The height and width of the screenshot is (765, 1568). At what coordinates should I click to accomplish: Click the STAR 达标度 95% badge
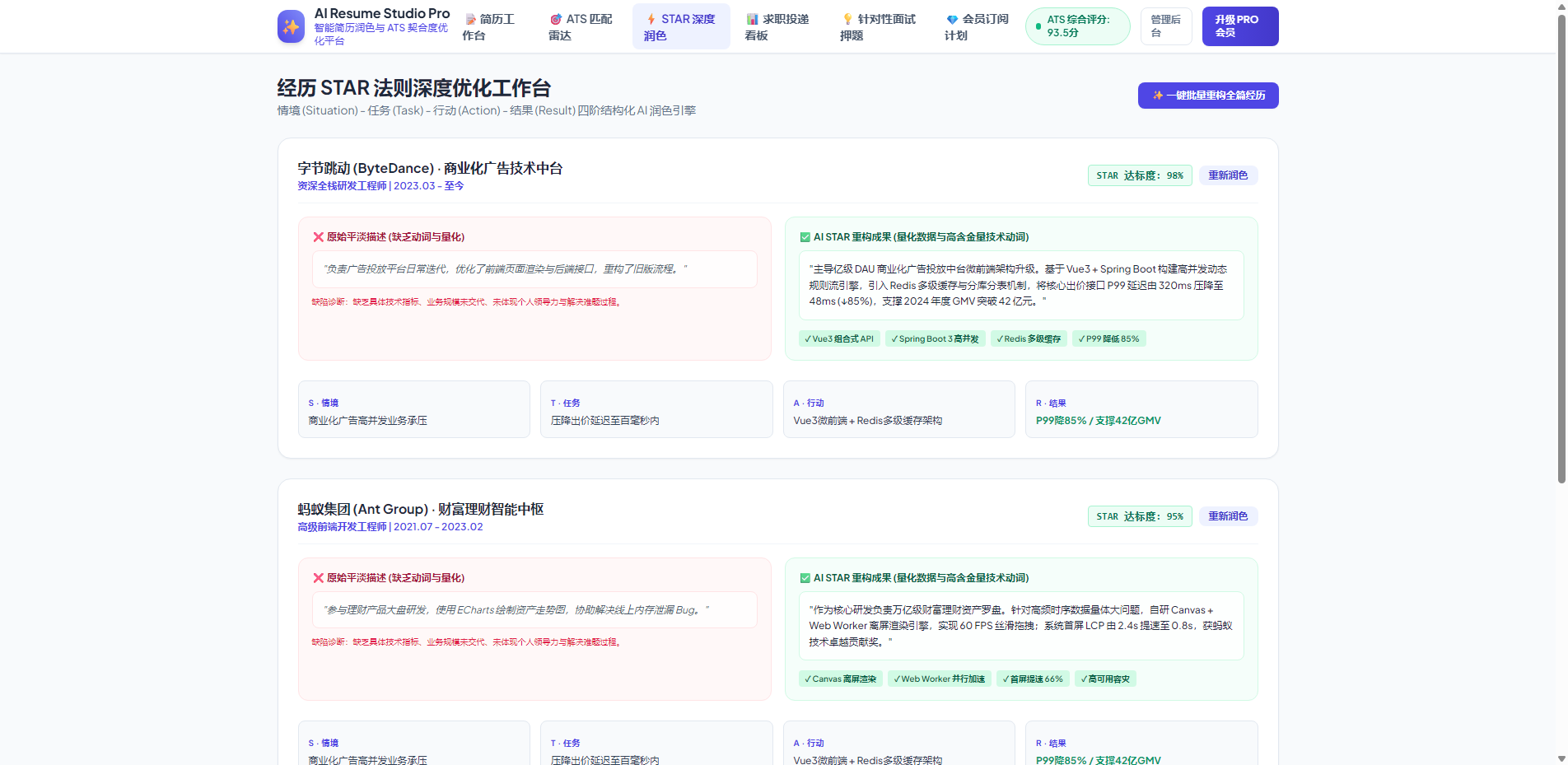coord(1140,516)
